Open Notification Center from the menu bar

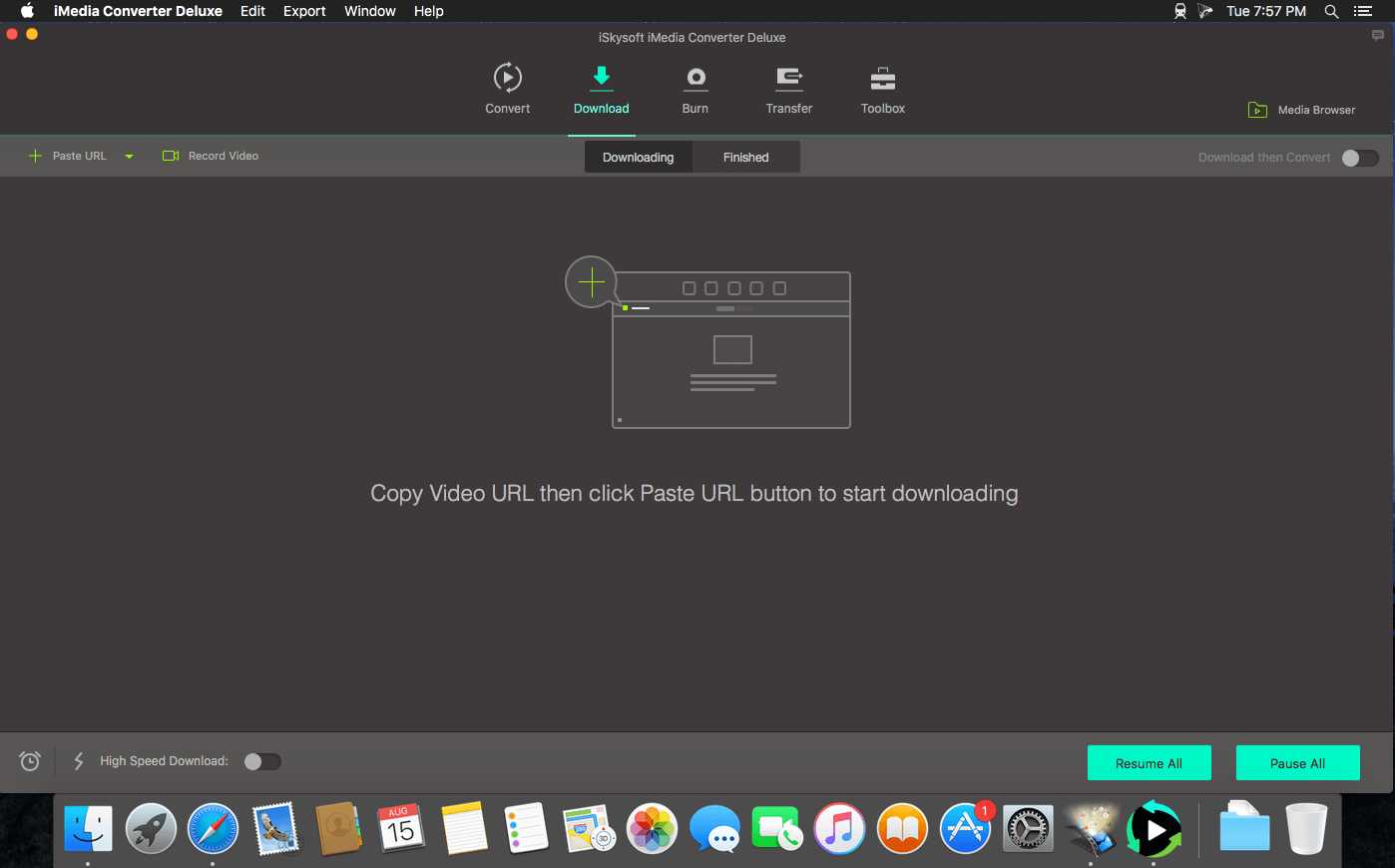click(1363, 11)
